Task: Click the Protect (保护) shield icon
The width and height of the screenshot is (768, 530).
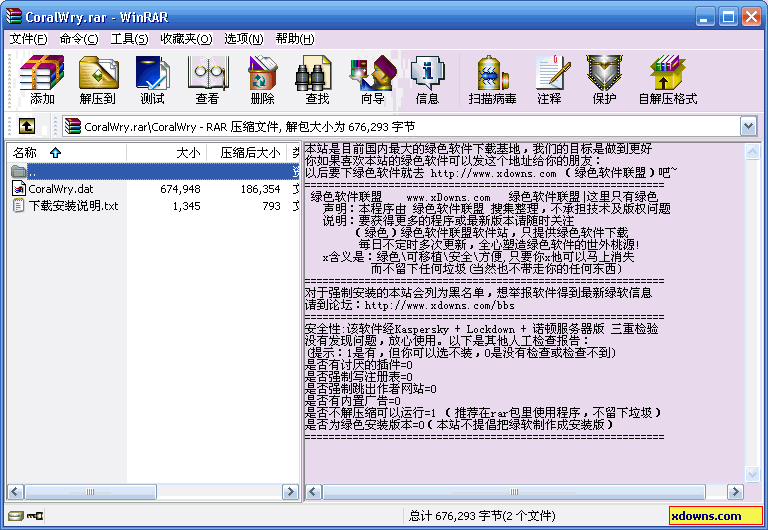Action: [604, 80]
